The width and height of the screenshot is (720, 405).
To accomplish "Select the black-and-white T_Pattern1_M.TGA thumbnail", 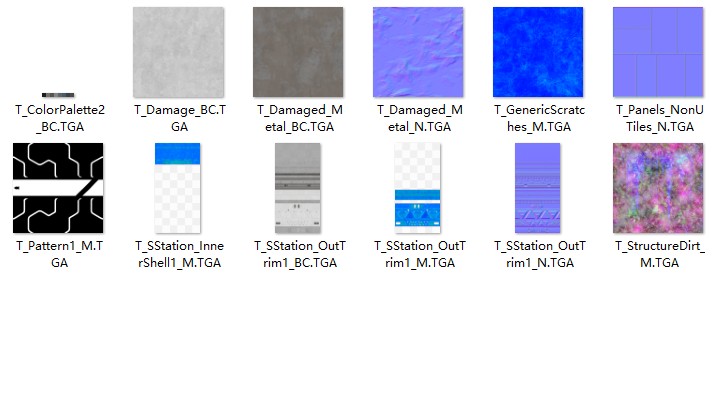I will click(58, 188).
